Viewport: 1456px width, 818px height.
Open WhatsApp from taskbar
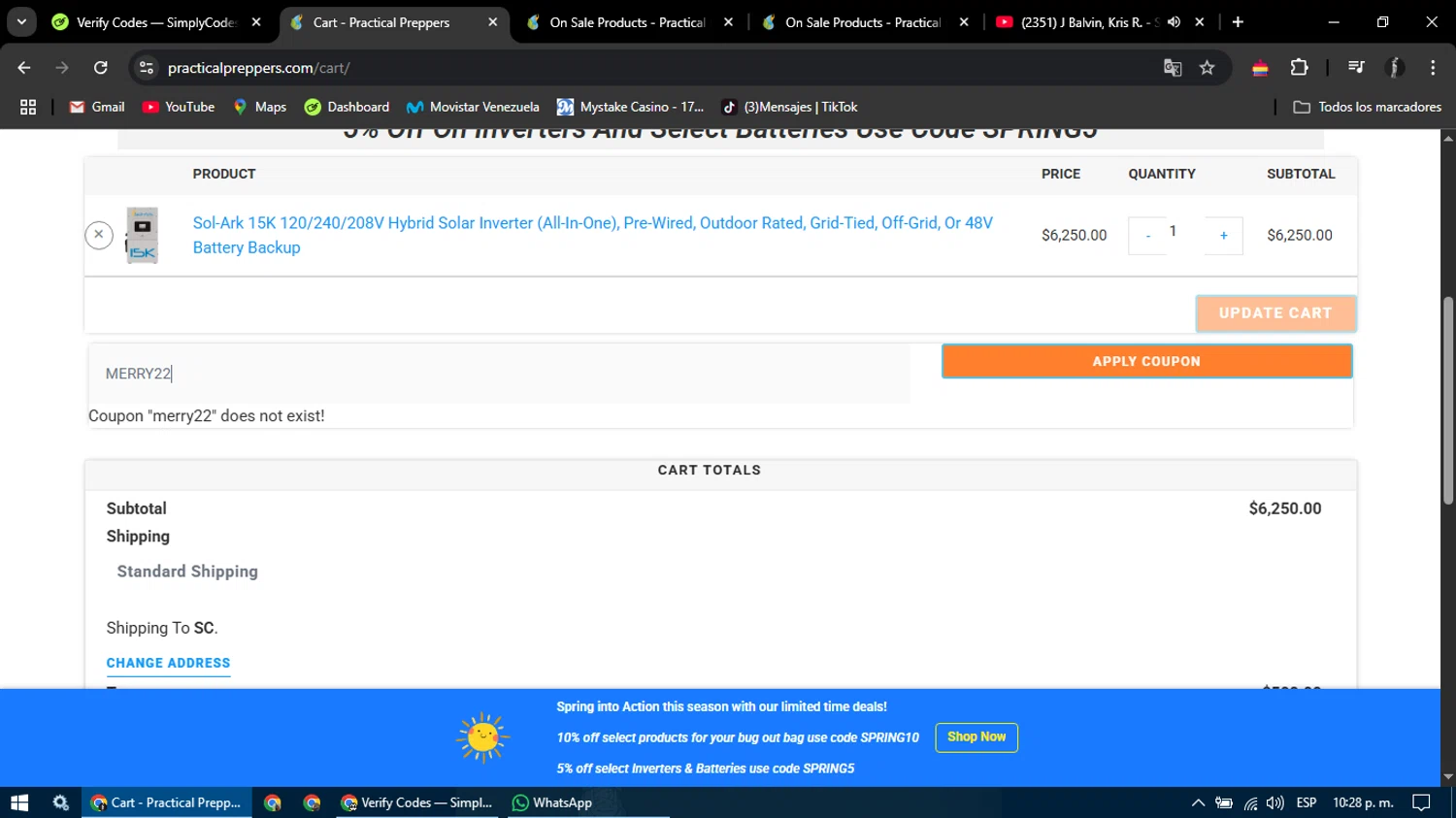point(551,802)
